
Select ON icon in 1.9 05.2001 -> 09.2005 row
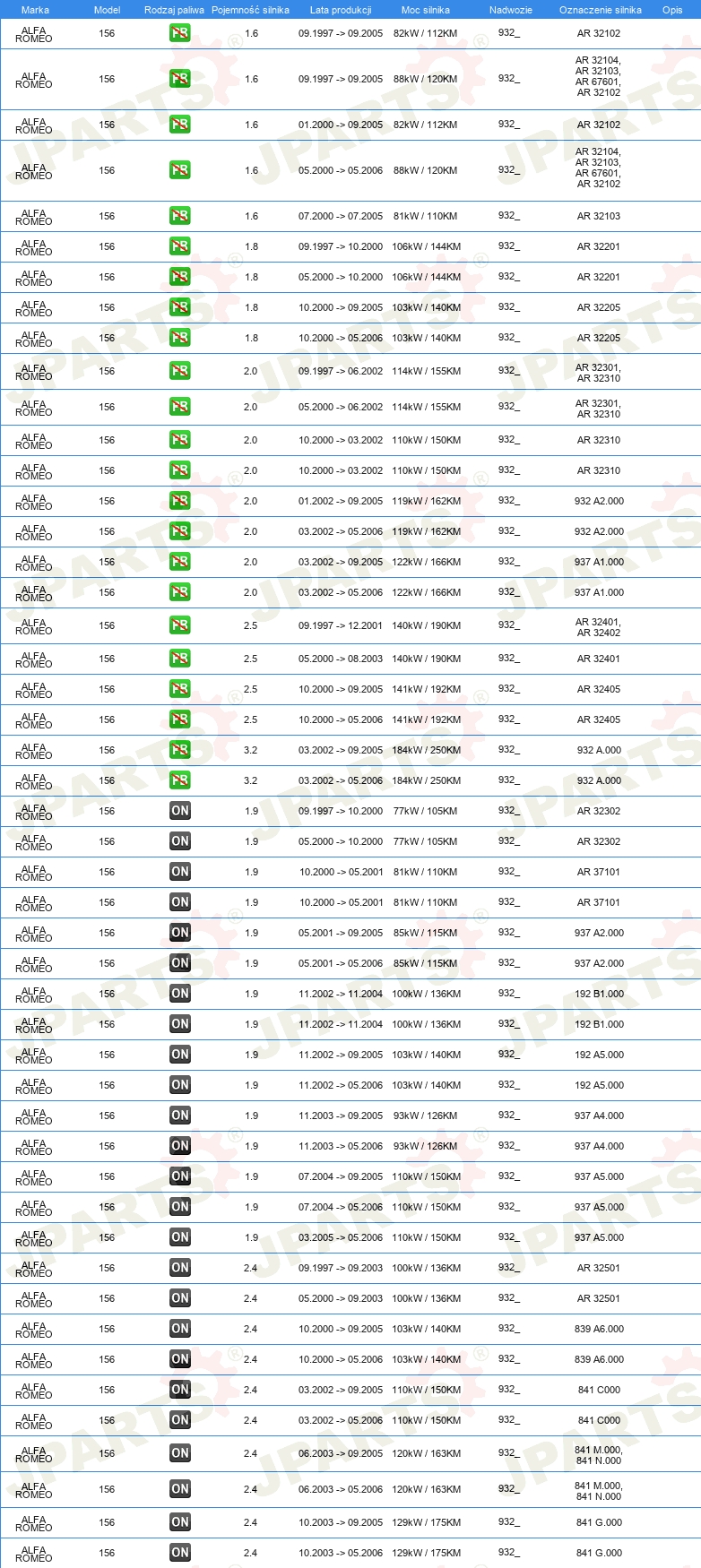click(180, 933)
